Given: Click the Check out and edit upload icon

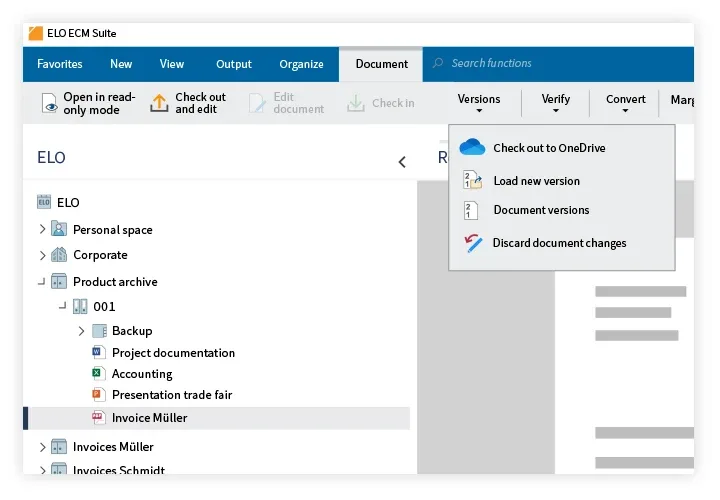Looking at the screenshot, I should click(x=159, y=103).
